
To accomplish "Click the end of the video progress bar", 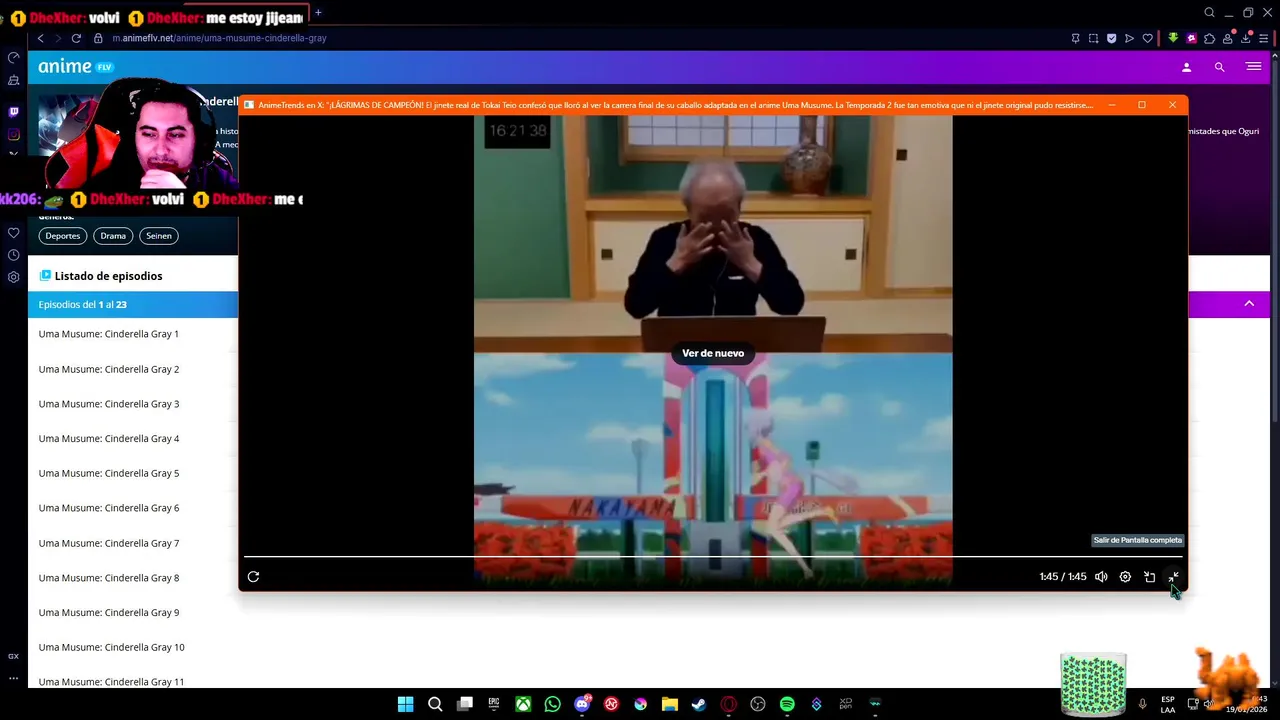I will (1181, 556).
